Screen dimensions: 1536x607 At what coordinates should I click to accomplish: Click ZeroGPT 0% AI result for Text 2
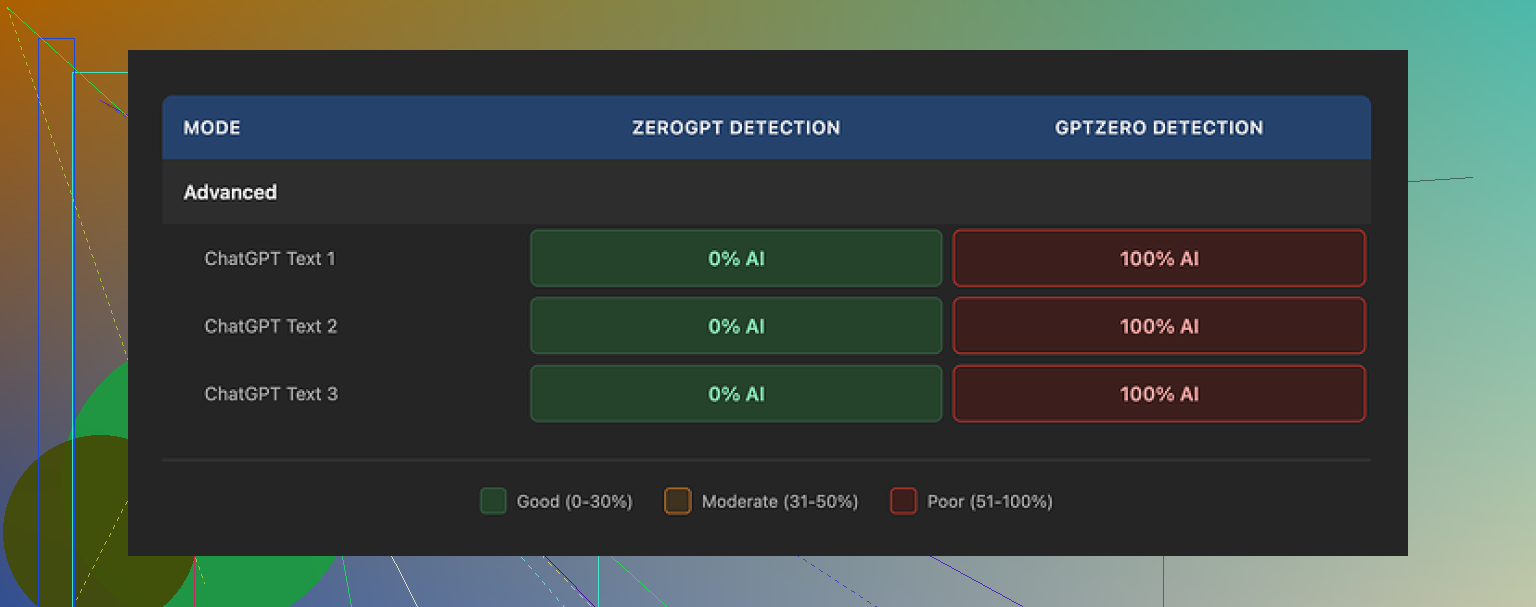pyautogui.click(x=736, y=326)
